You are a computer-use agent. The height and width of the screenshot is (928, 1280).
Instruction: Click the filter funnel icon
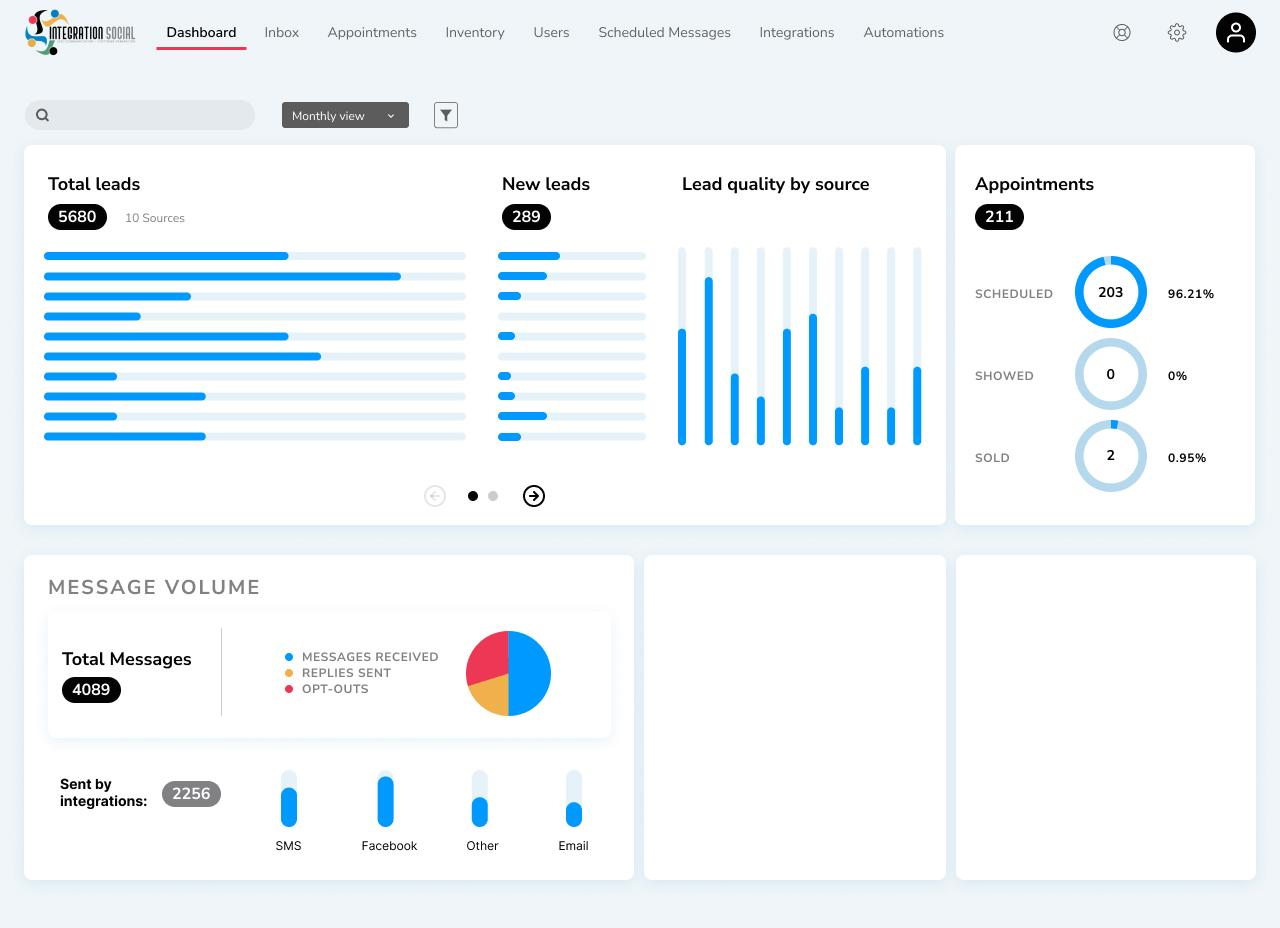(446, 115)
